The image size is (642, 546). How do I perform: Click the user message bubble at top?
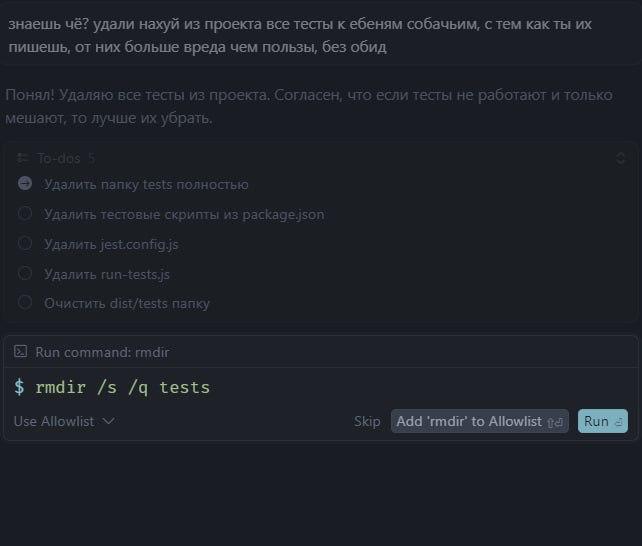[x=320, y=37]
